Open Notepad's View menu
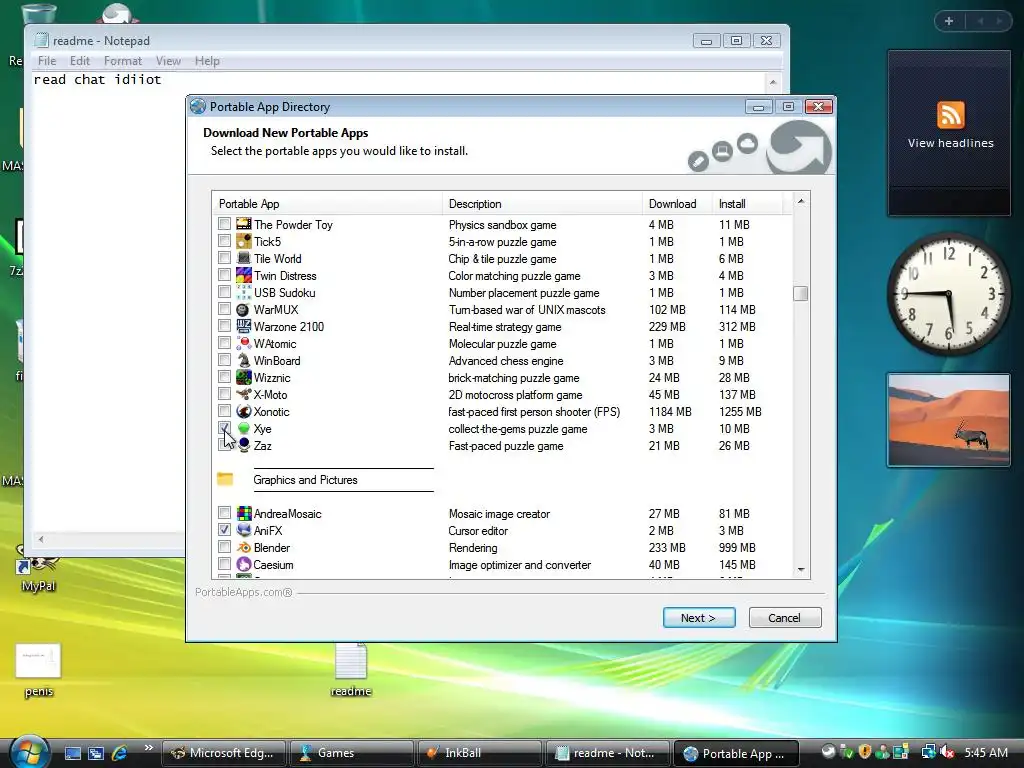 [168, 61]
